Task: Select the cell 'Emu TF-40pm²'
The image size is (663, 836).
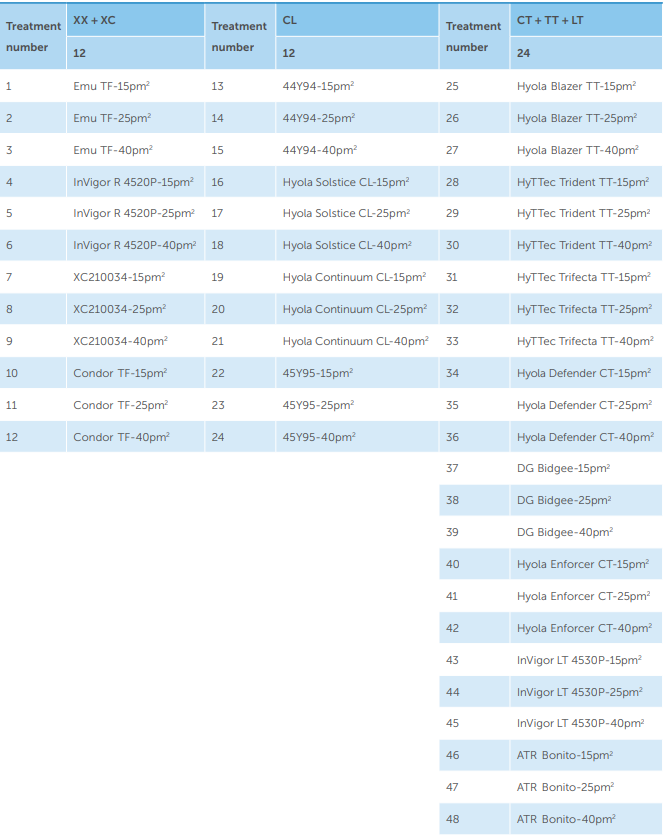Action: point(135,150)
